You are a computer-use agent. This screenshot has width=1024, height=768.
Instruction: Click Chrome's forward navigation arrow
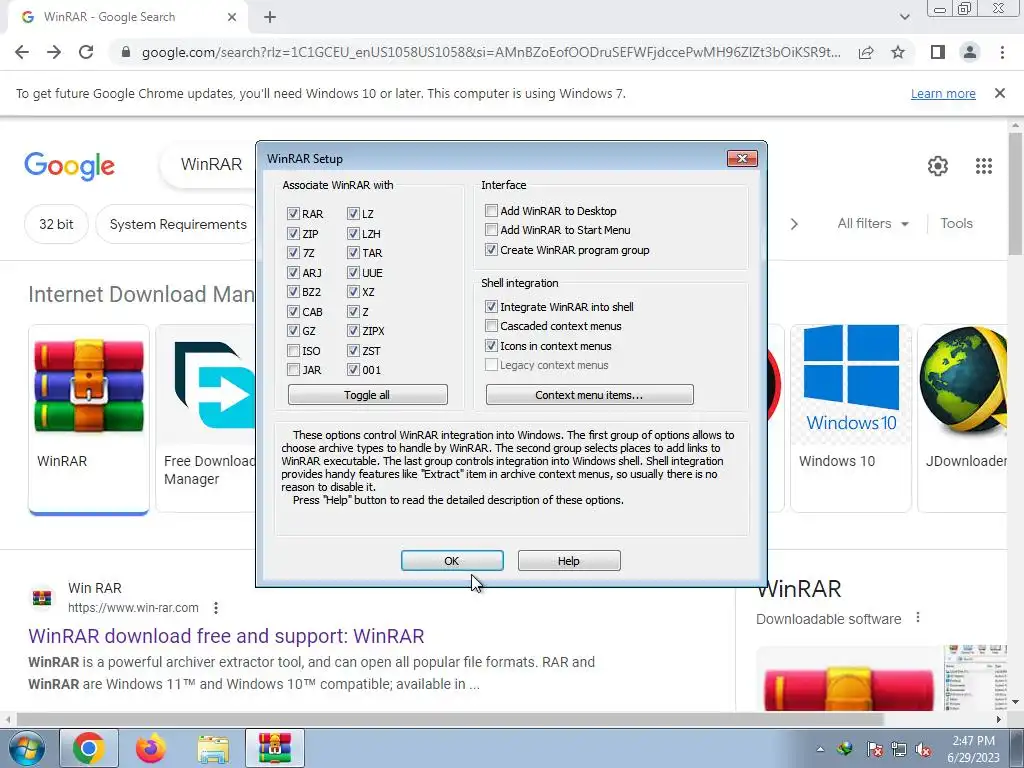pyautogui.click(x=54, y=52)
